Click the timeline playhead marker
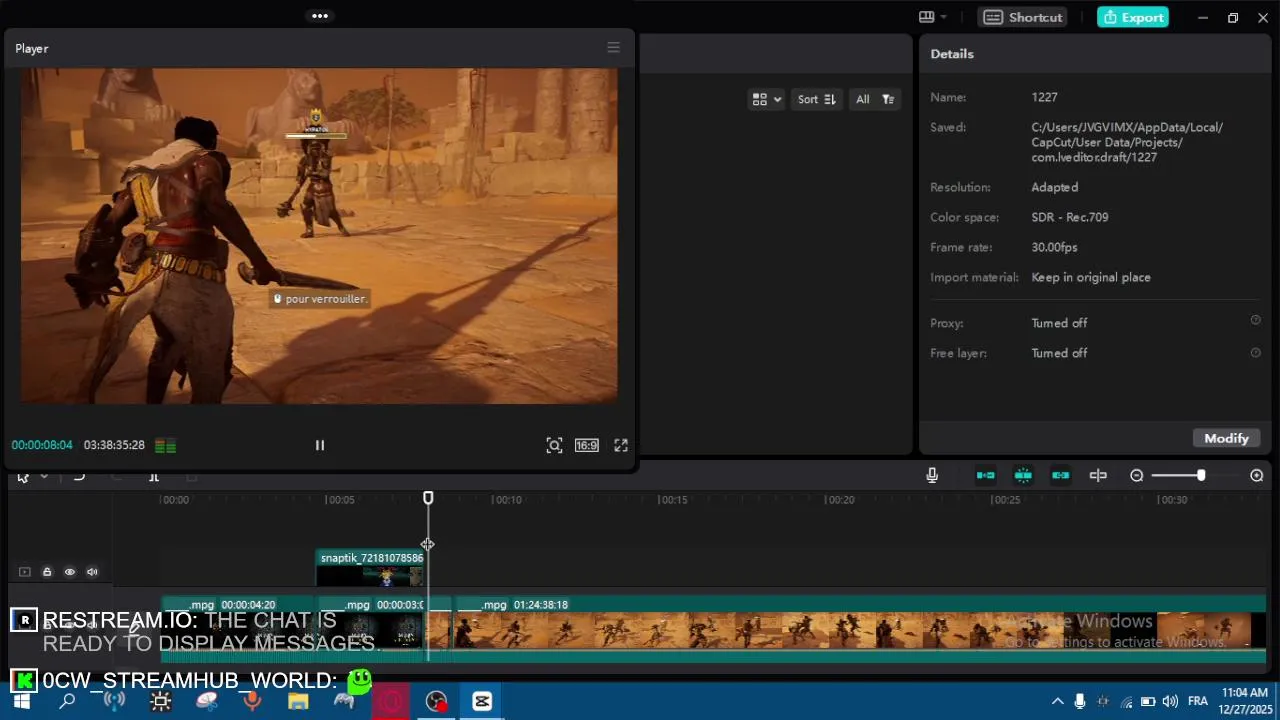 tap(428, 498)
